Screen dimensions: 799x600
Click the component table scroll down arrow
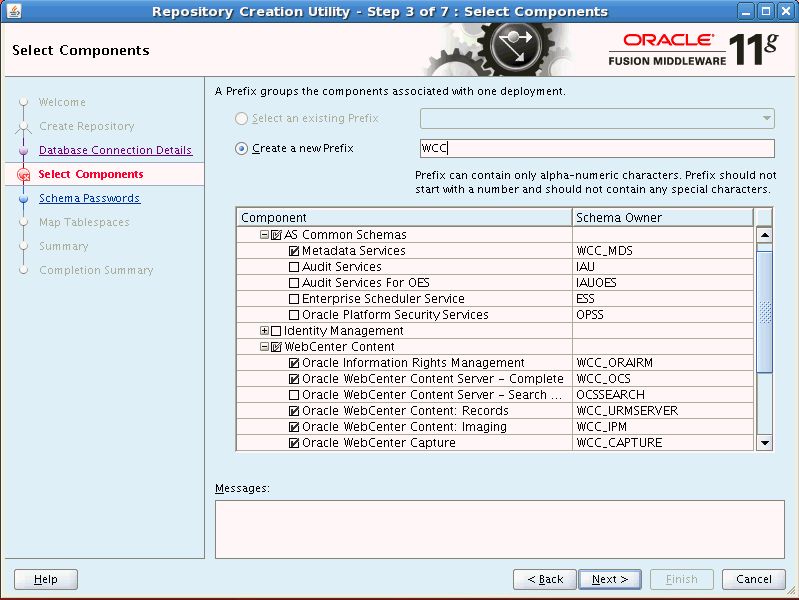764,442
